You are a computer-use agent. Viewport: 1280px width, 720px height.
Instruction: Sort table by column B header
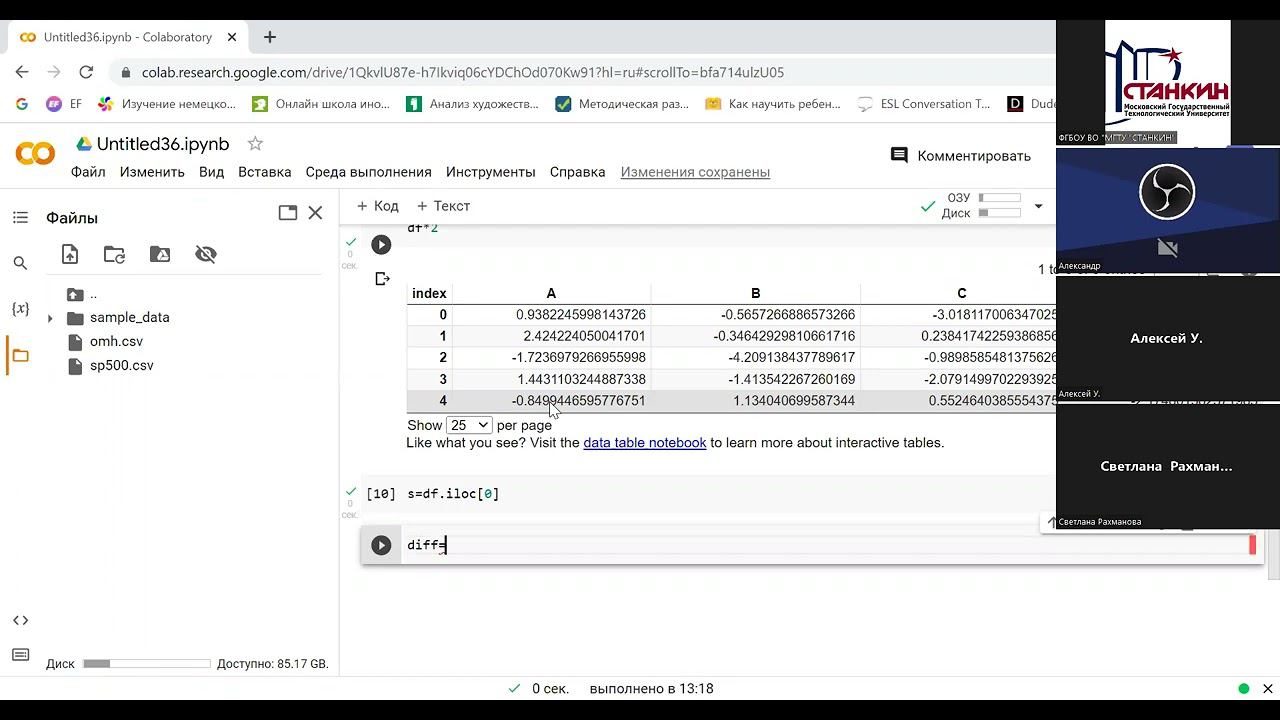pos(755,293)
